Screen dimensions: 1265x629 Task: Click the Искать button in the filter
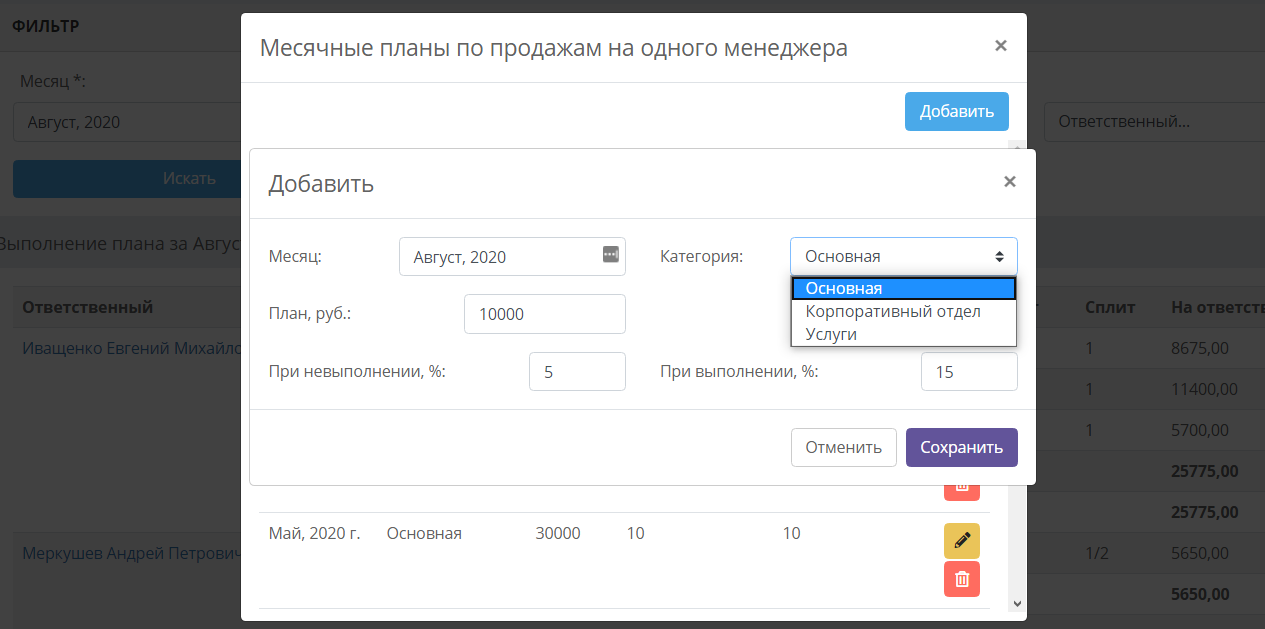(127, 178)
